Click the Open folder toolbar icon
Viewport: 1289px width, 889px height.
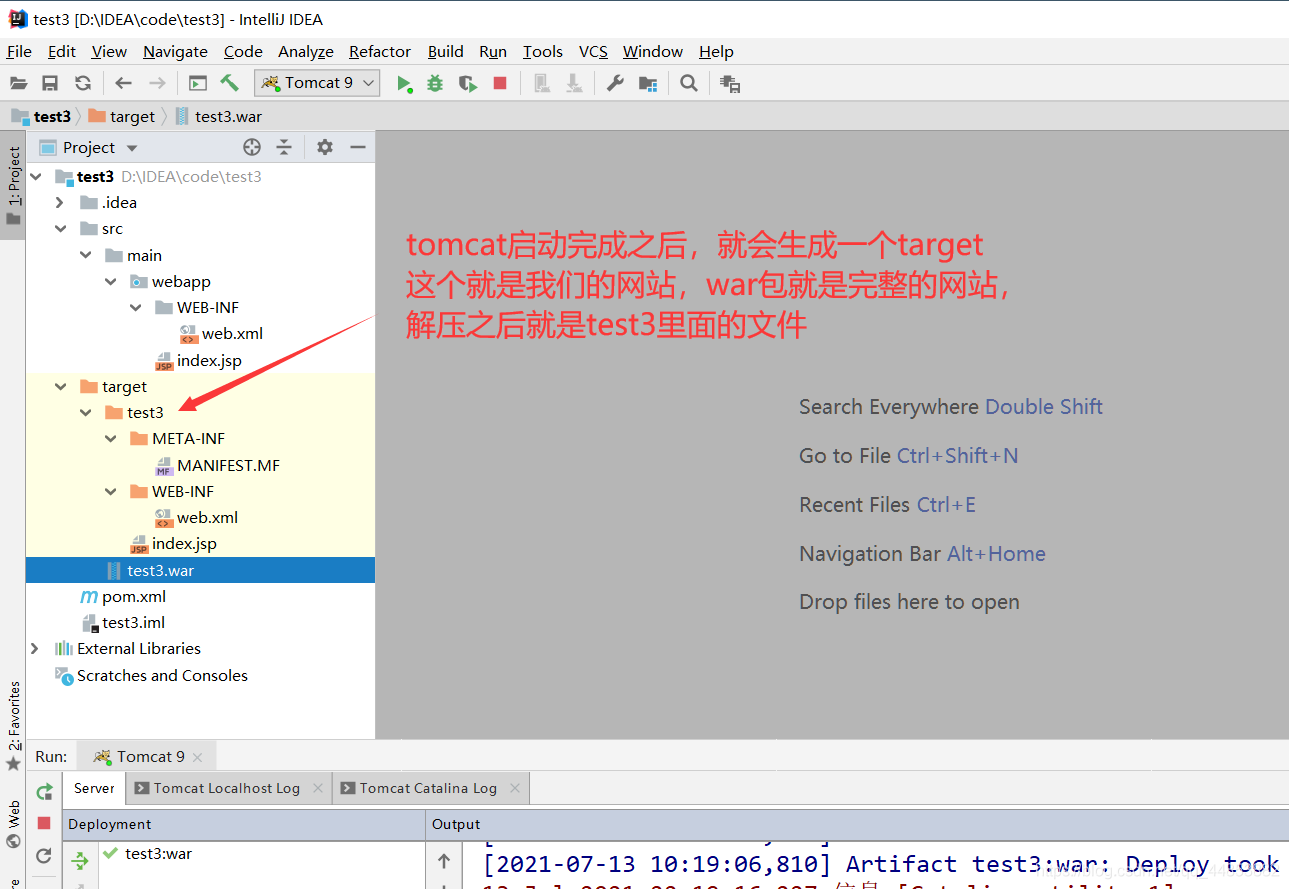tap(19, 83)
